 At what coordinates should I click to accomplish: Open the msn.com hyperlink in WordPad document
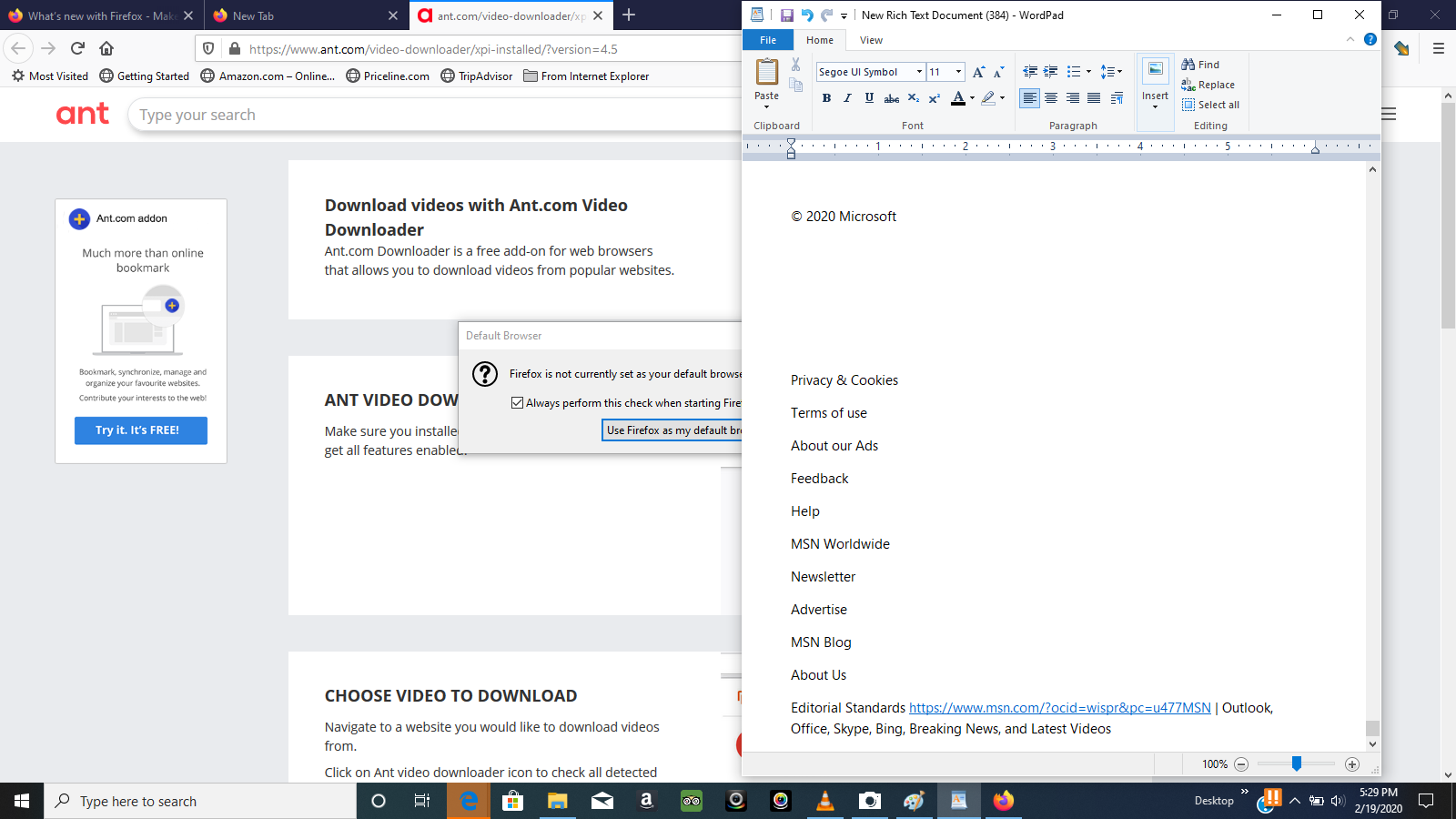pos(1060,708)
